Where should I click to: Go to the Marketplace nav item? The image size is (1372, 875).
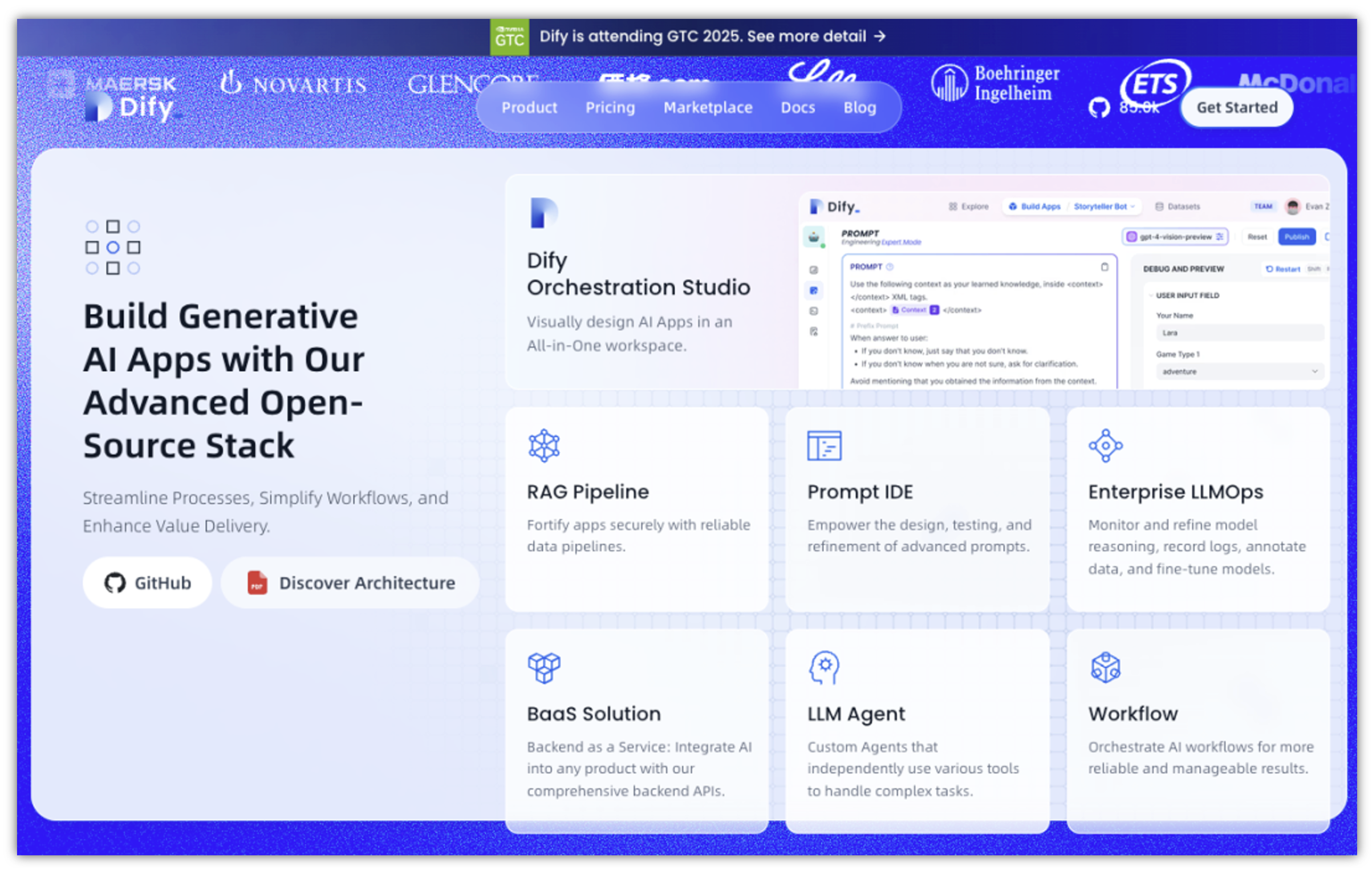coord(707,107)
